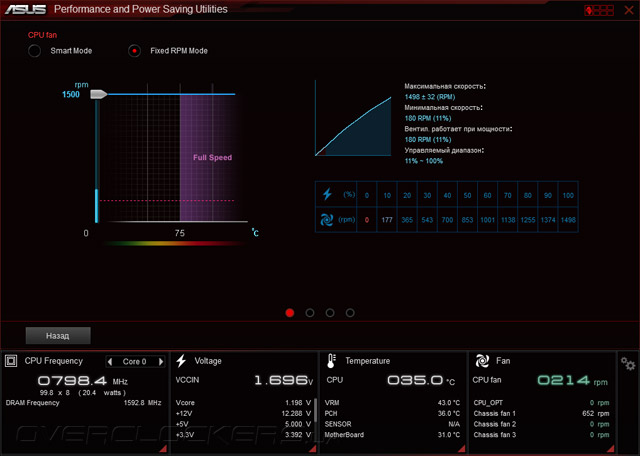Click the MotherBoard temperature row
Screen dimensions: 640x456
[392, 435]
